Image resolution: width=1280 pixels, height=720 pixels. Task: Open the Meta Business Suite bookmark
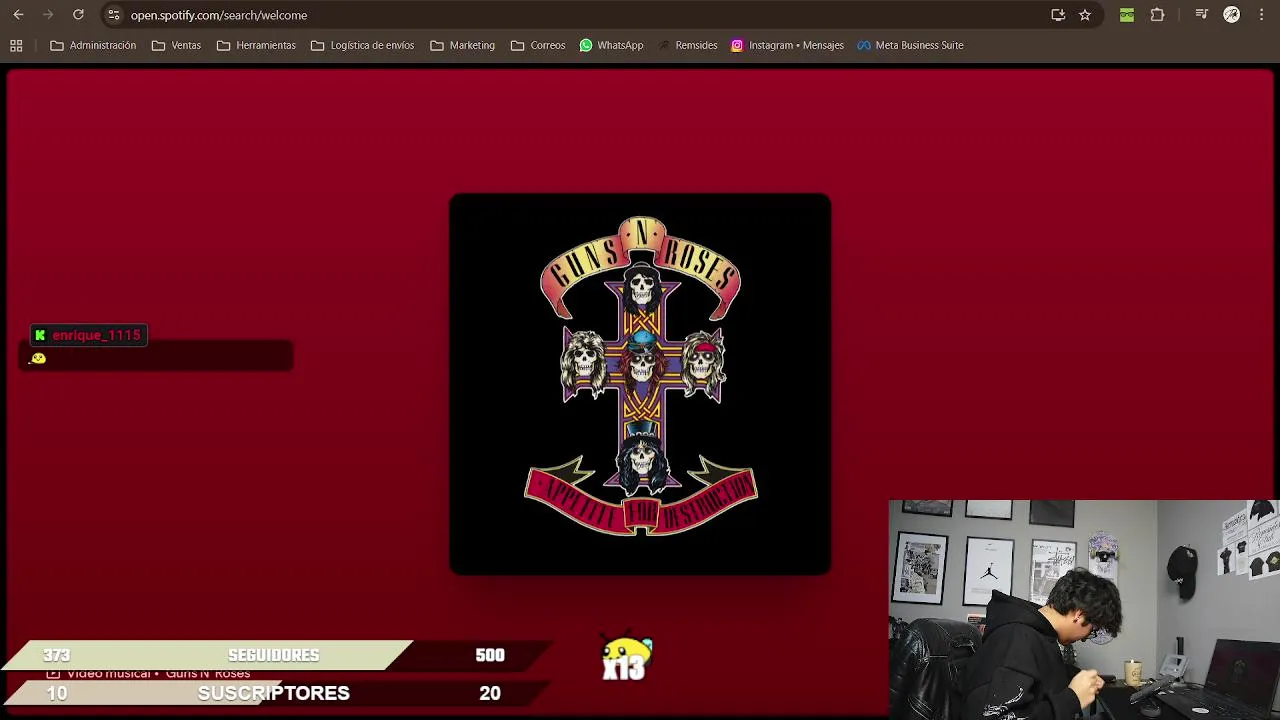click(x=910, y=45)
